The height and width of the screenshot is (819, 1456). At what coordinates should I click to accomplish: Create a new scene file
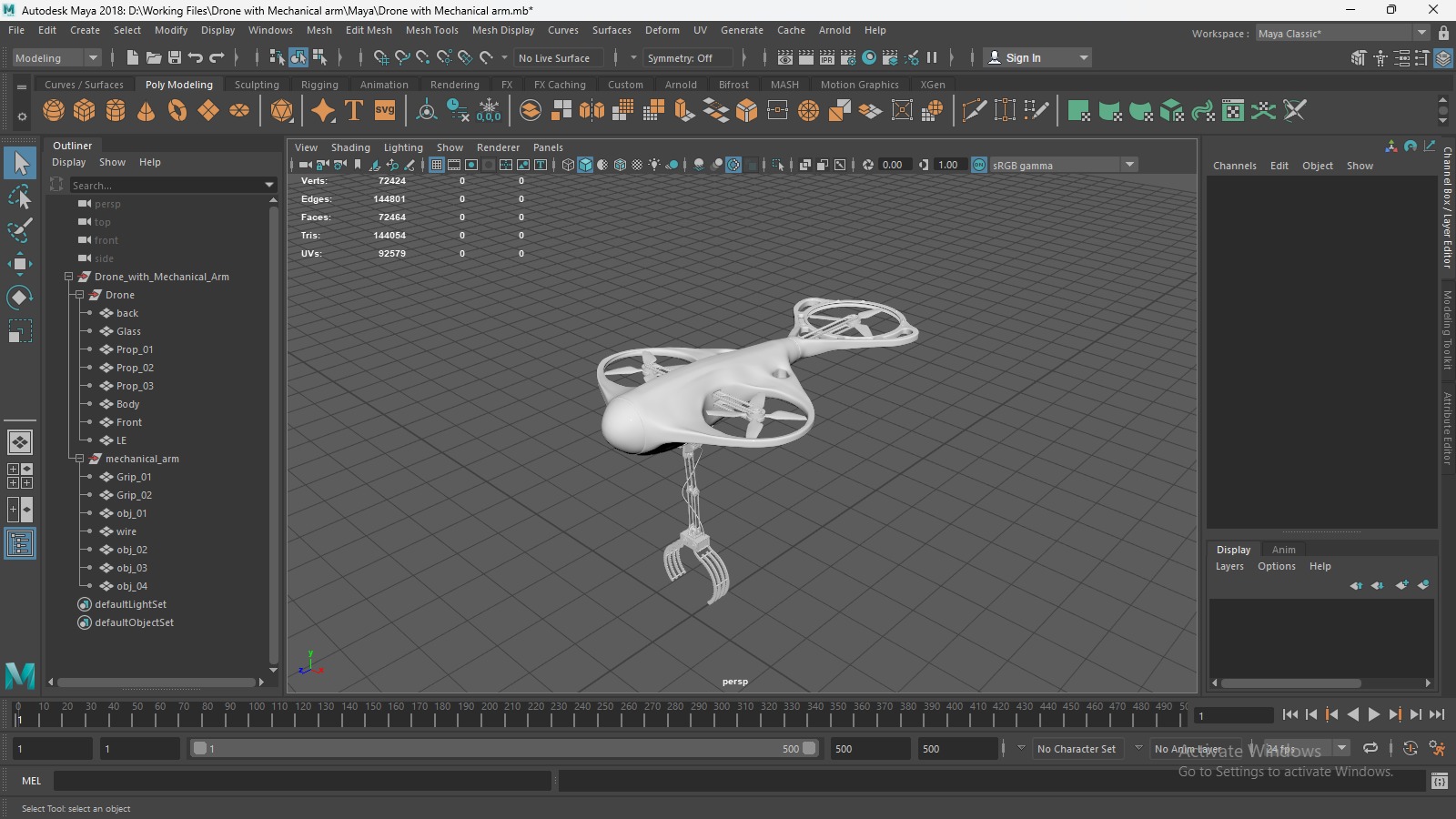pyautogui.click(x=133, y=58)
